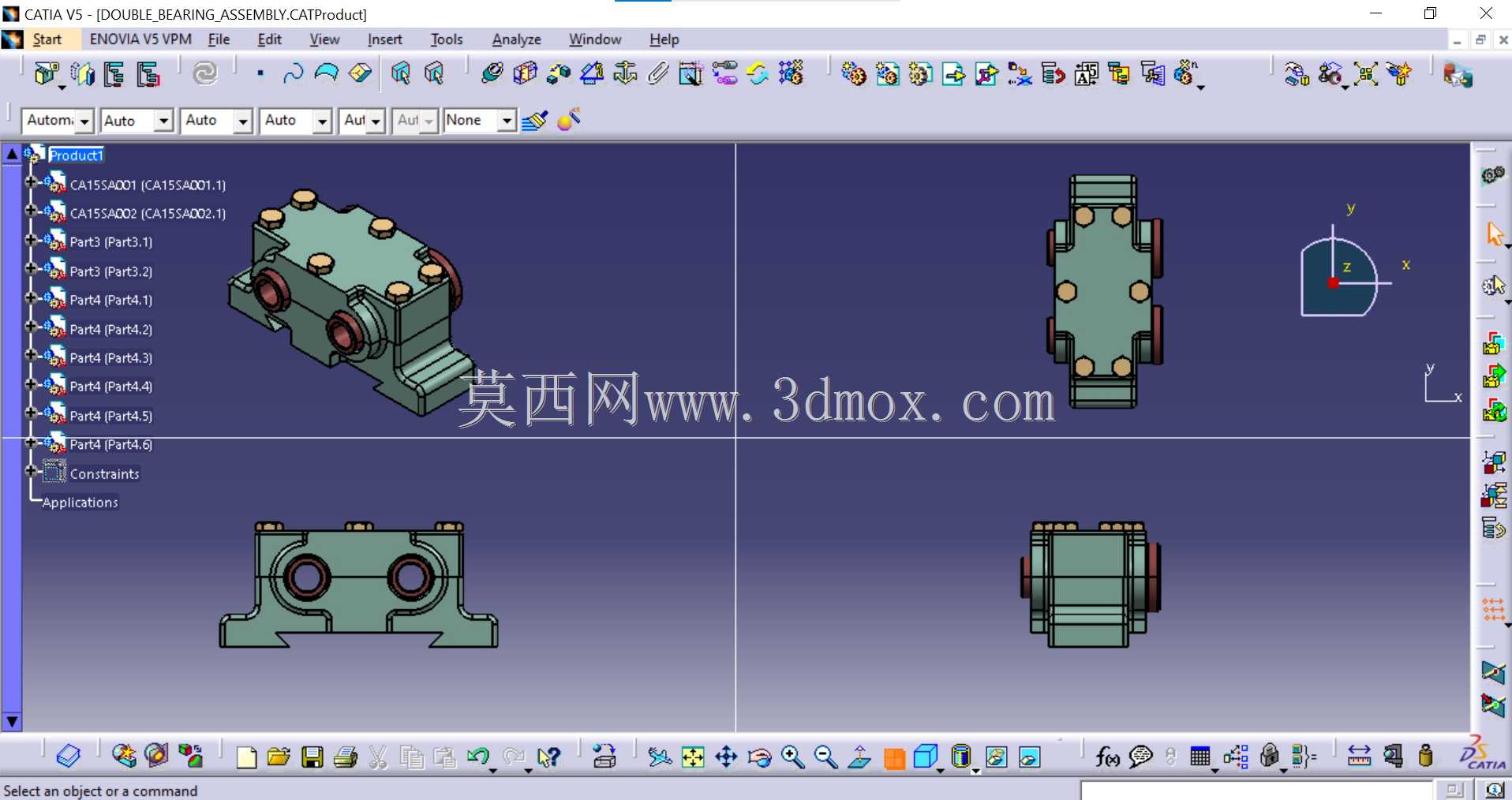Click the Zoom Out magnifier icon
1512x800 pixels.
coord(825,757)
